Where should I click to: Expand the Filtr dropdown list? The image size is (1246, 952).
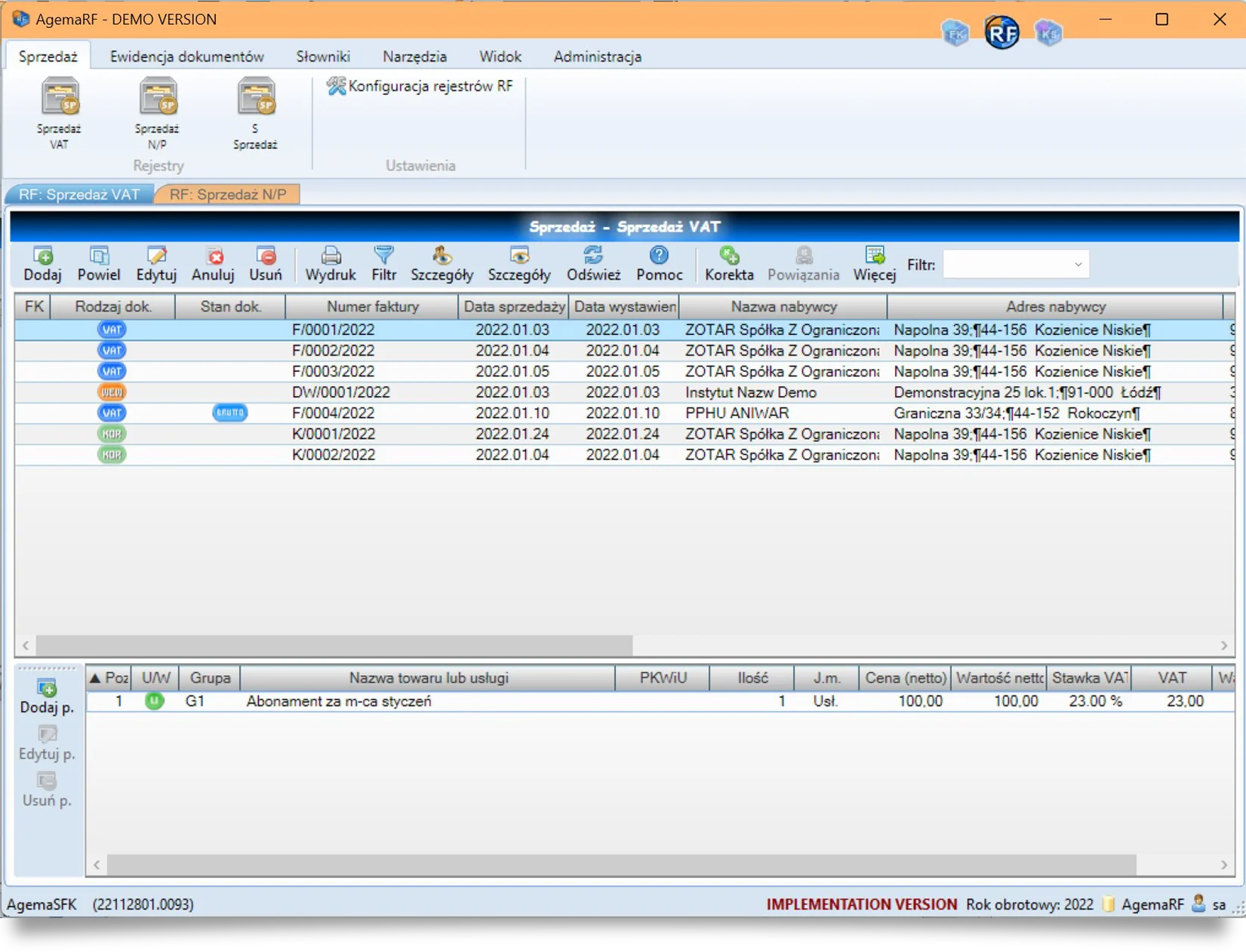pos(1078,264)
